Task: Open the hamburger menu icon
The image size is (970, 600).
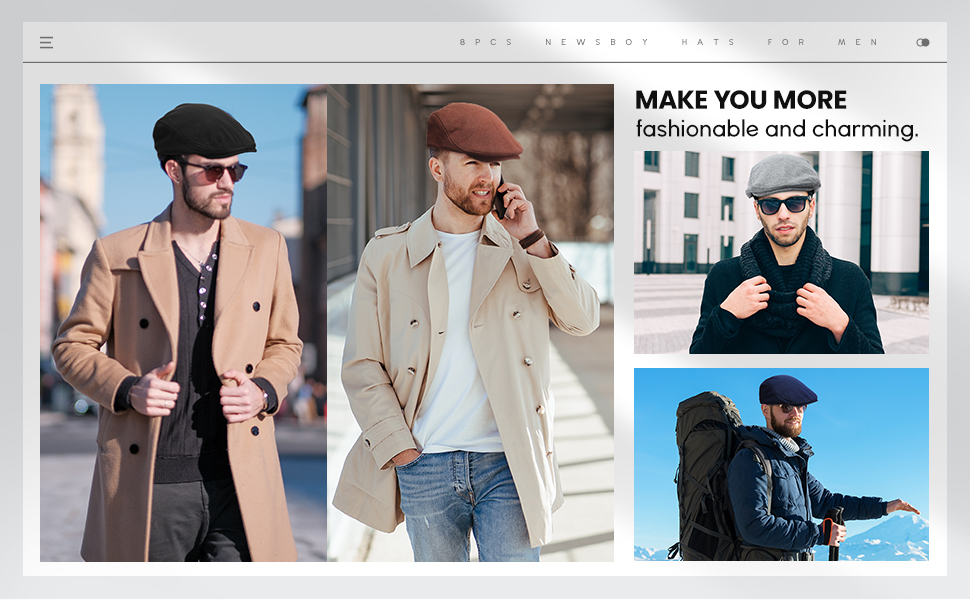Action: point(46,42)
